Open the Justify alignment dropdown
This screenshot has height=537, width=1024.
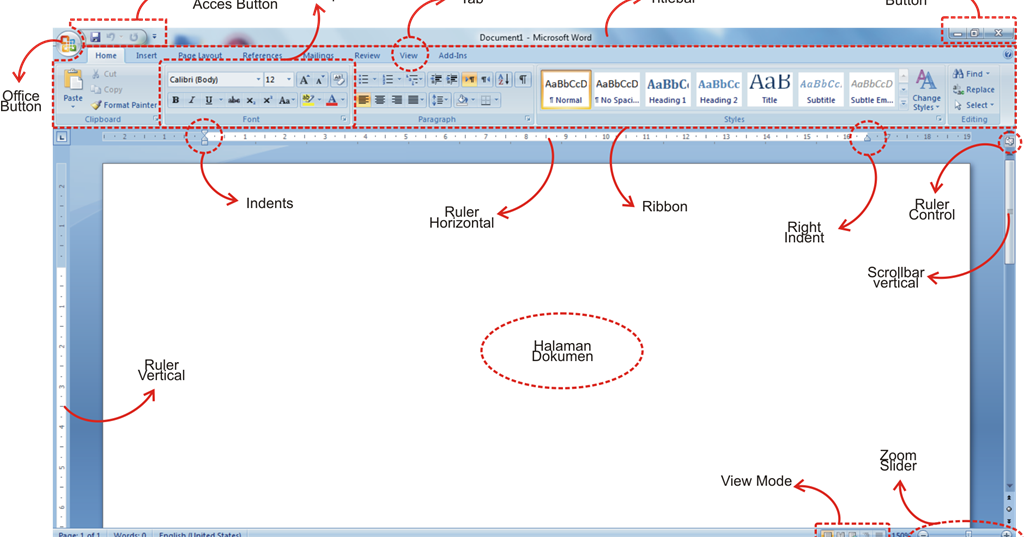[x=423, y=100]
